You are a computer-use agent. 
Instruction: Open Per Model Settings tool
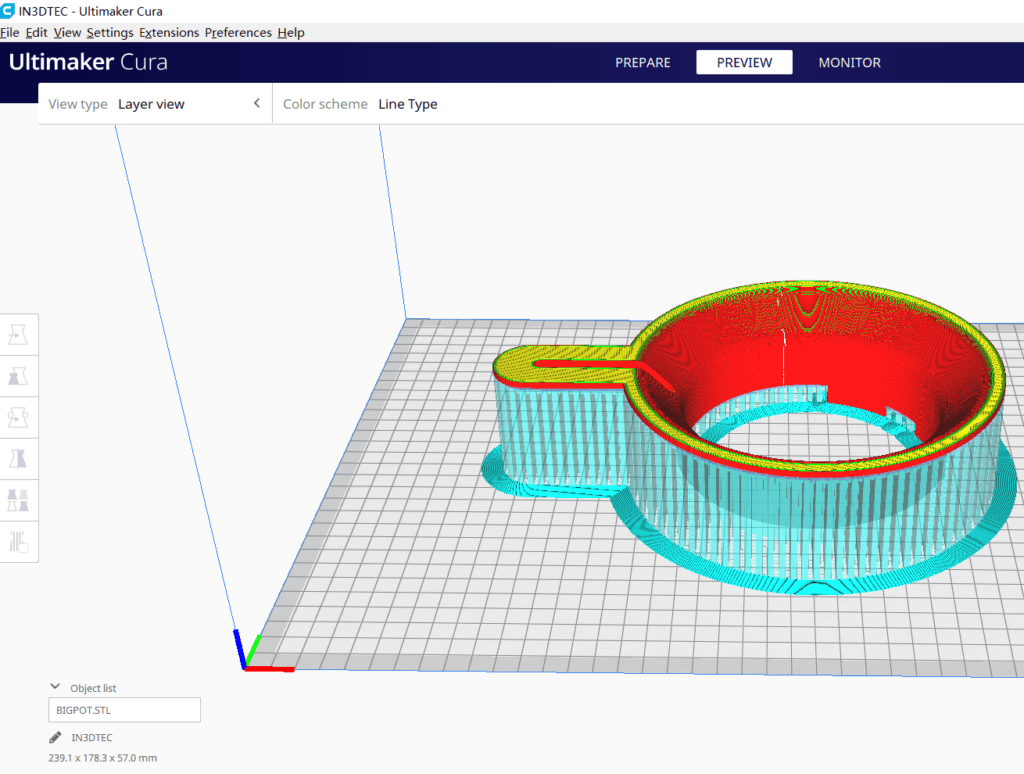(18, 500)
